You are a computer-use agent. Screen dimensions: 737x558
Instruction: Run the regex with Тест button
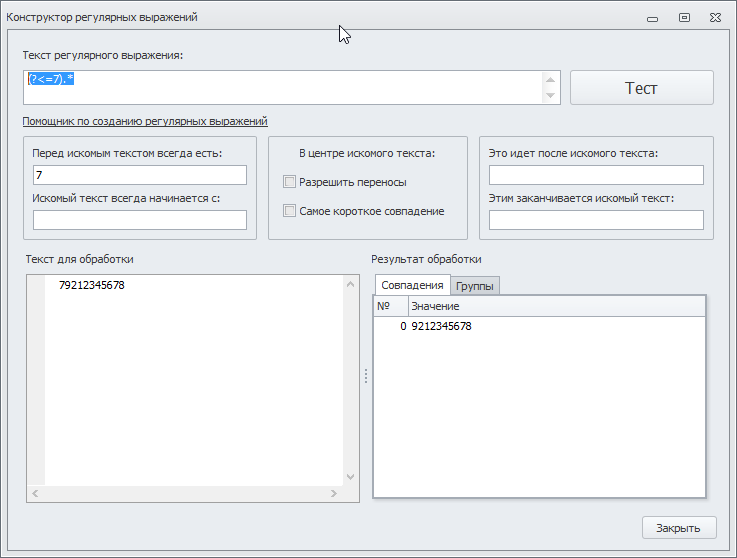click(x=642, y=88)
